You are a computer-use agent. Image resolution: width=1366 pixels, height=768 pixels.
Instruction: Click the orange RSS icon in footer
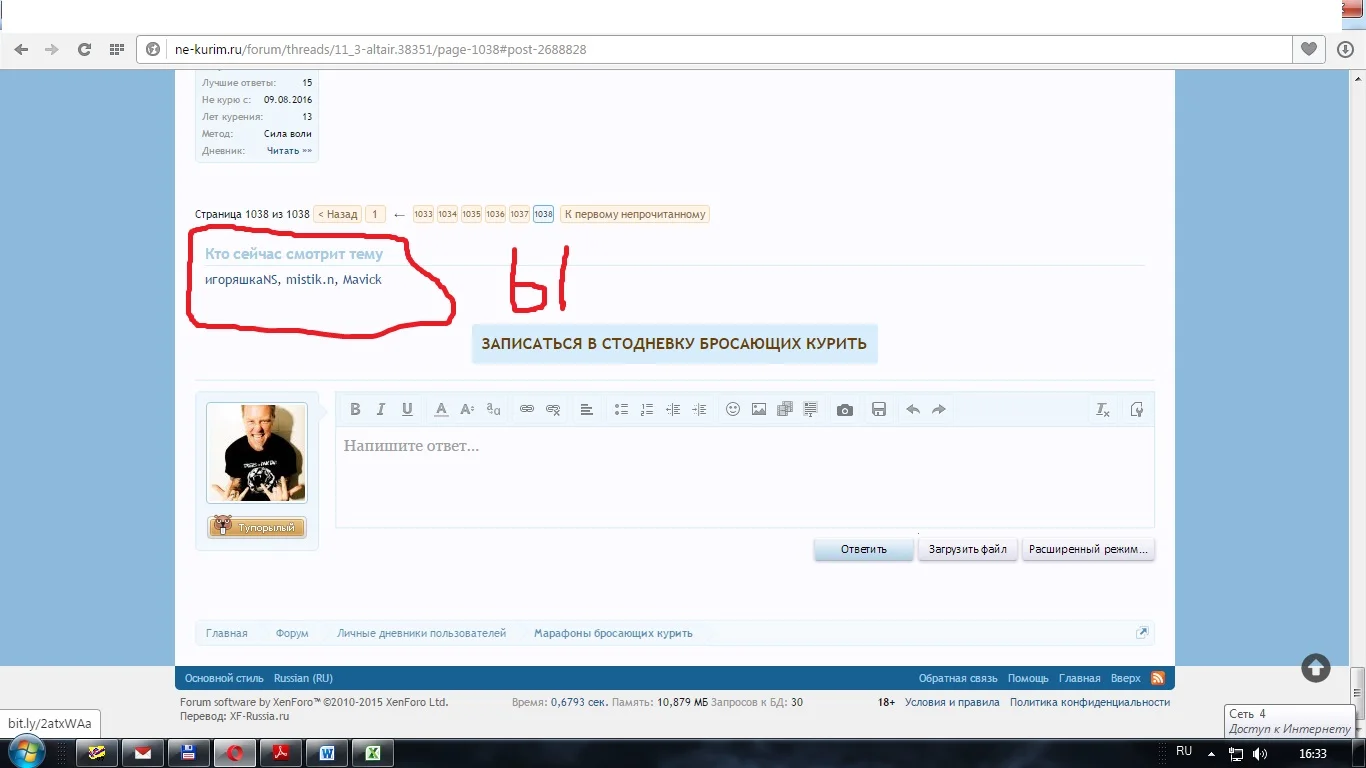1158,677
